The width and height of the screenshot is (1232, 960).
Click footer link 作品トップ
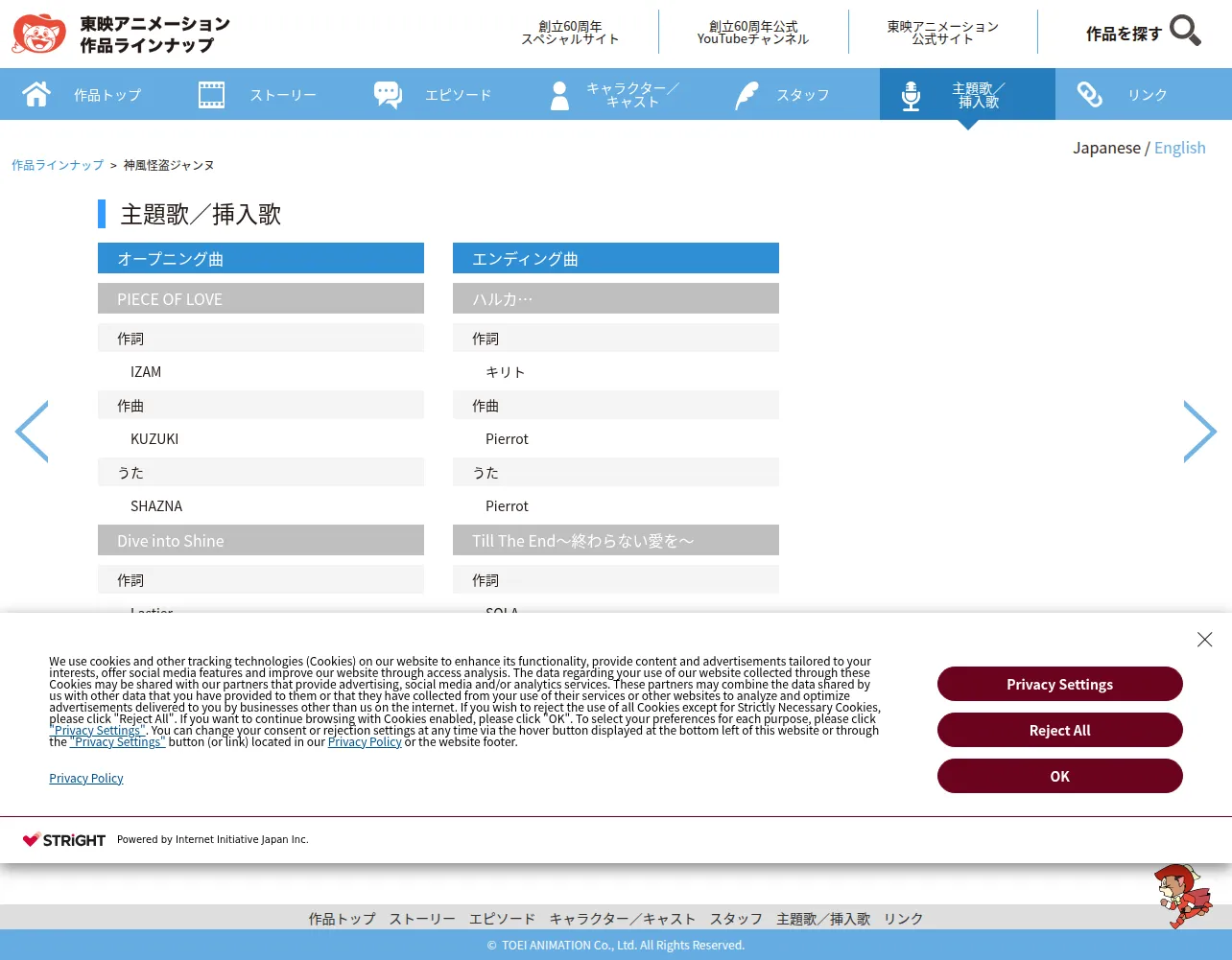point(342,919)
